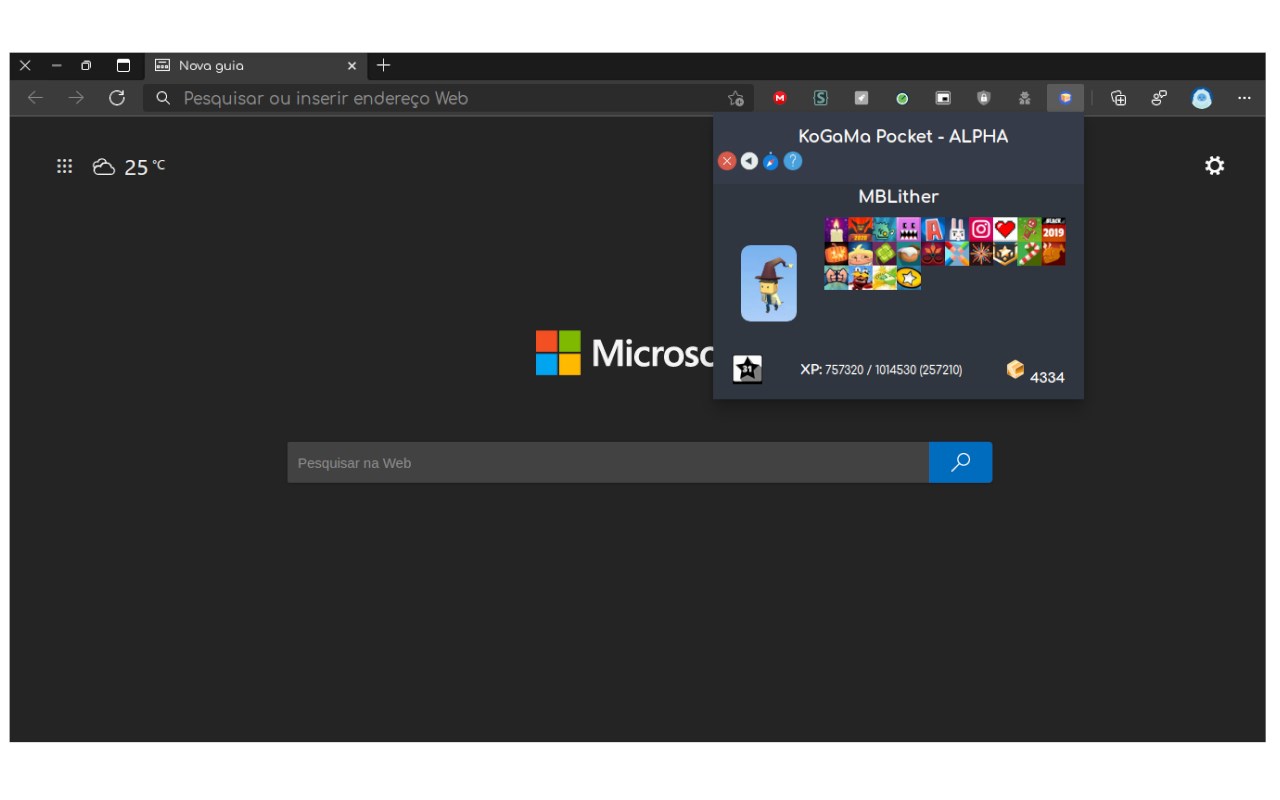The image size is (1280, 800).
Task: Open new tab page settings gear
Action: tap(1214, 166)
